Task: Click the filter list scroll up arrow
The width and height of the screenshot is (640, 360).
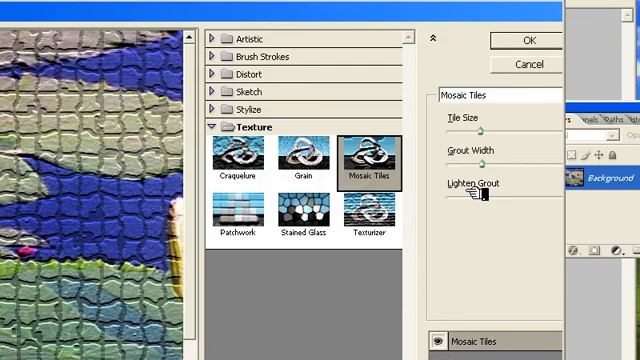Action: pos(408,37)
